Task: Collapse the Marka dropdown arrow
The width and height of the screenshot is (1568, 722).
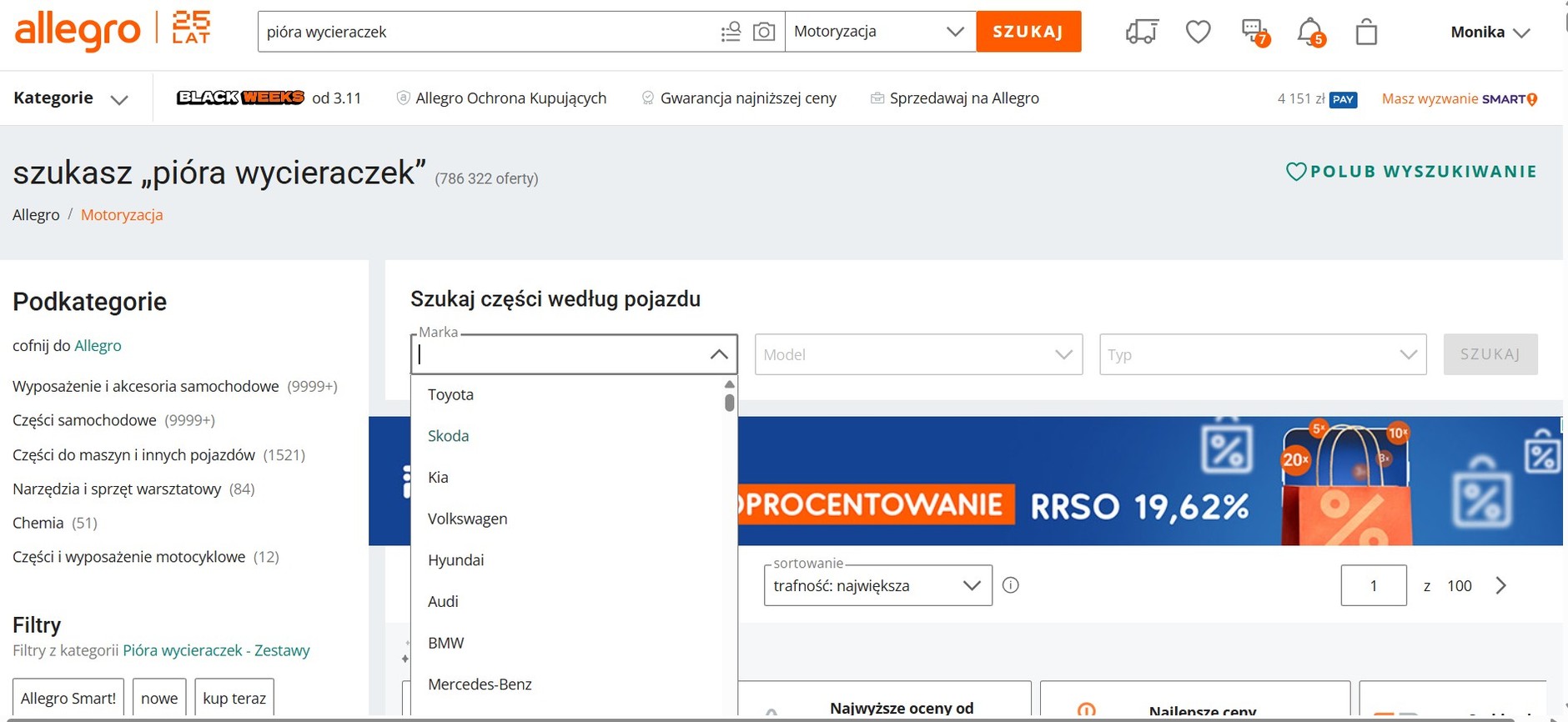Action: point(719,354)
